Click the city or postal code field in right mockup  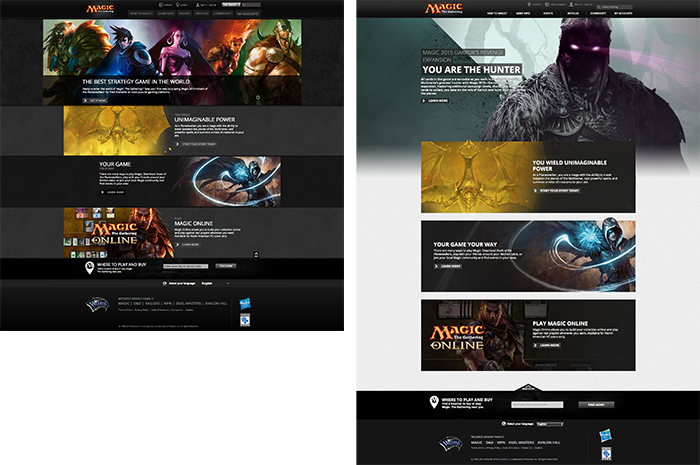click(537, 405)
